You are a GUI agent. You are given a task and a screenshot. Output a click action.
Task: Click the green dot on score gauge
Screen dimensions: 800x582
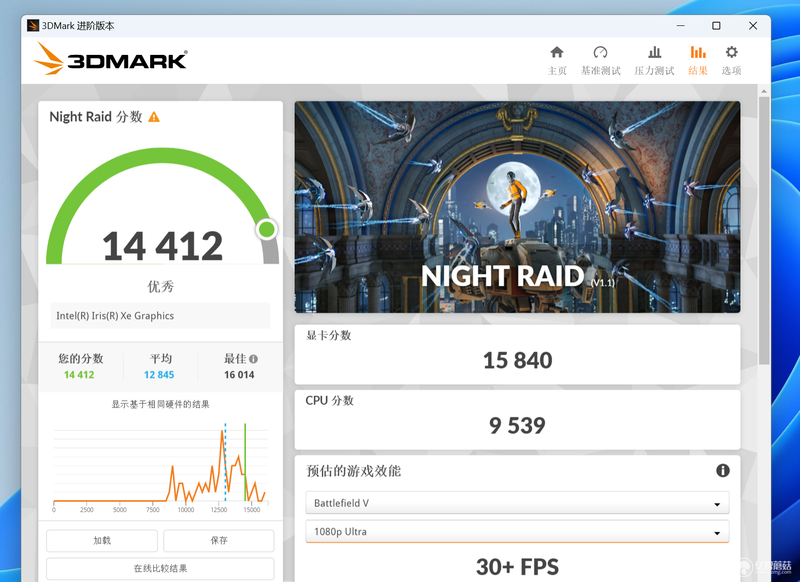point(266,229)
